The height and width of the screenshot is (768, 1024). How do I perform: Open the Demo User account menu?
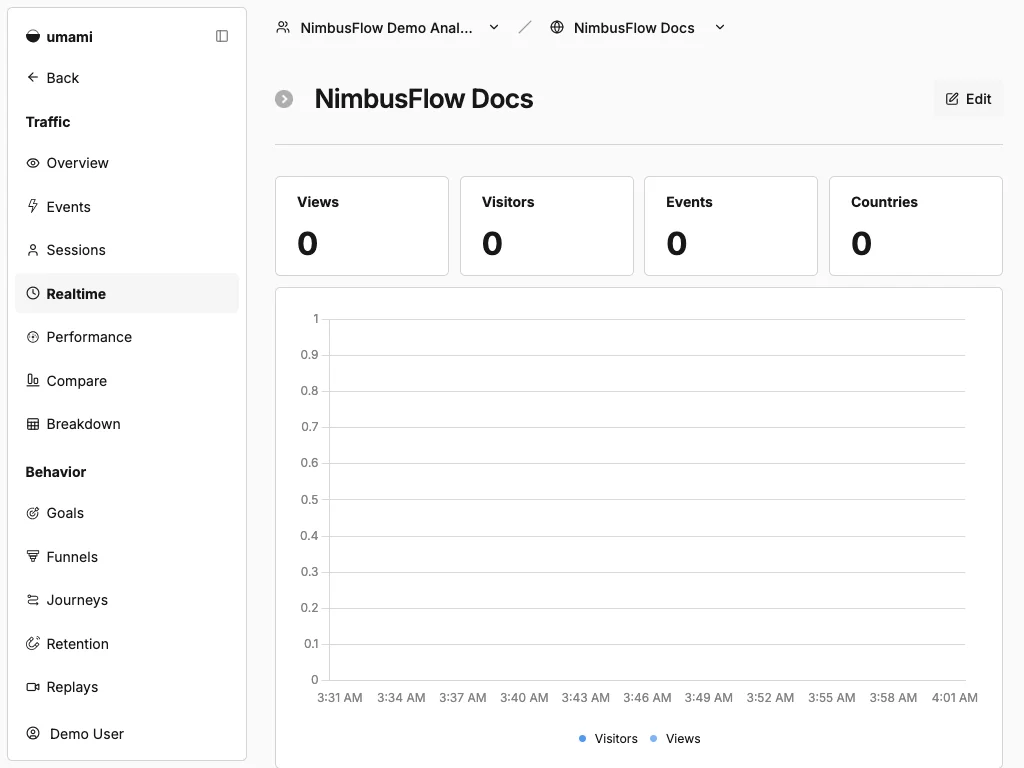pyautogui.click(x=127, y=734)
